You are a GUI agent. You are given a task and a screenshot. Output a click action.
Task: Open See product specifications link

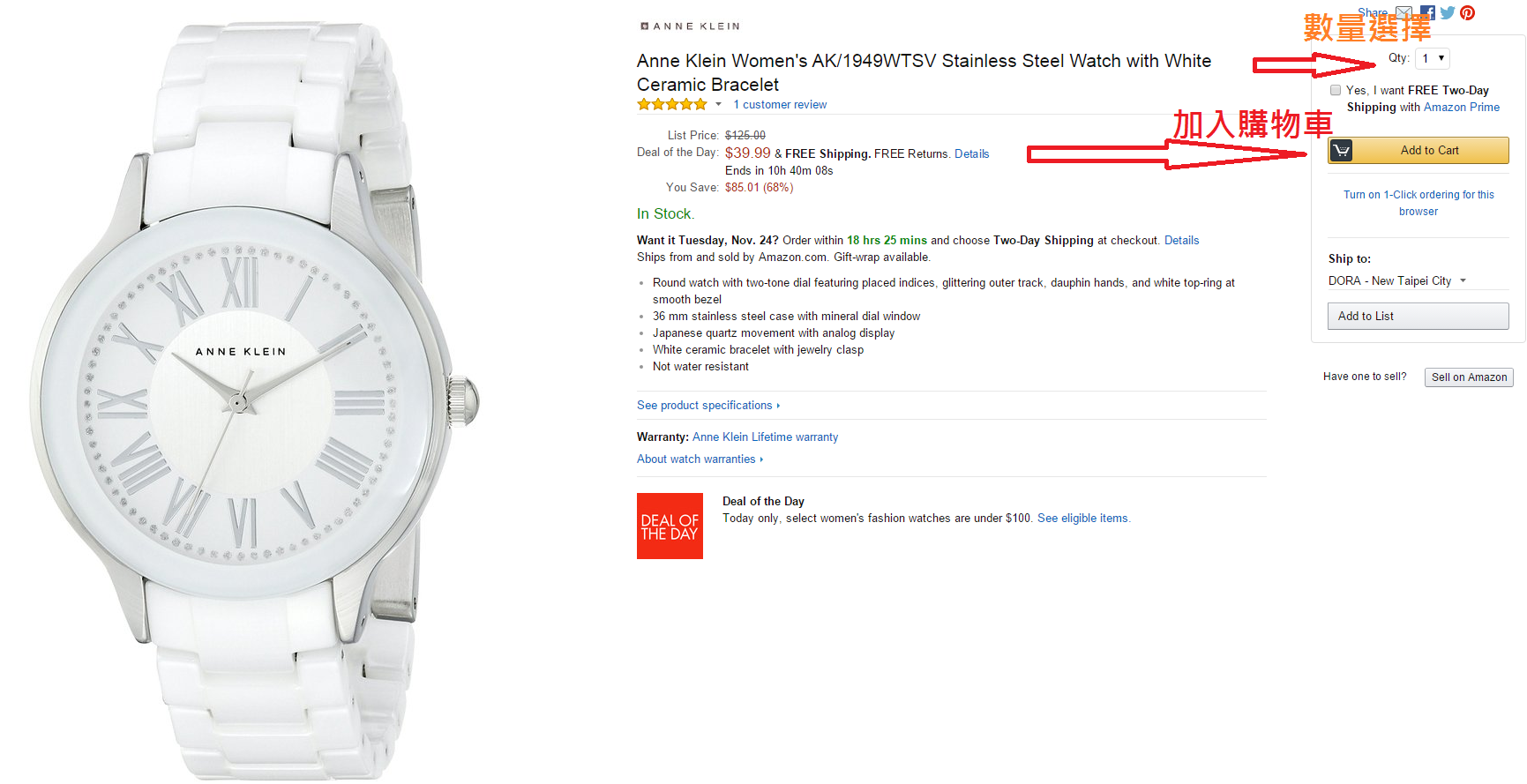(x=707, y=406)
